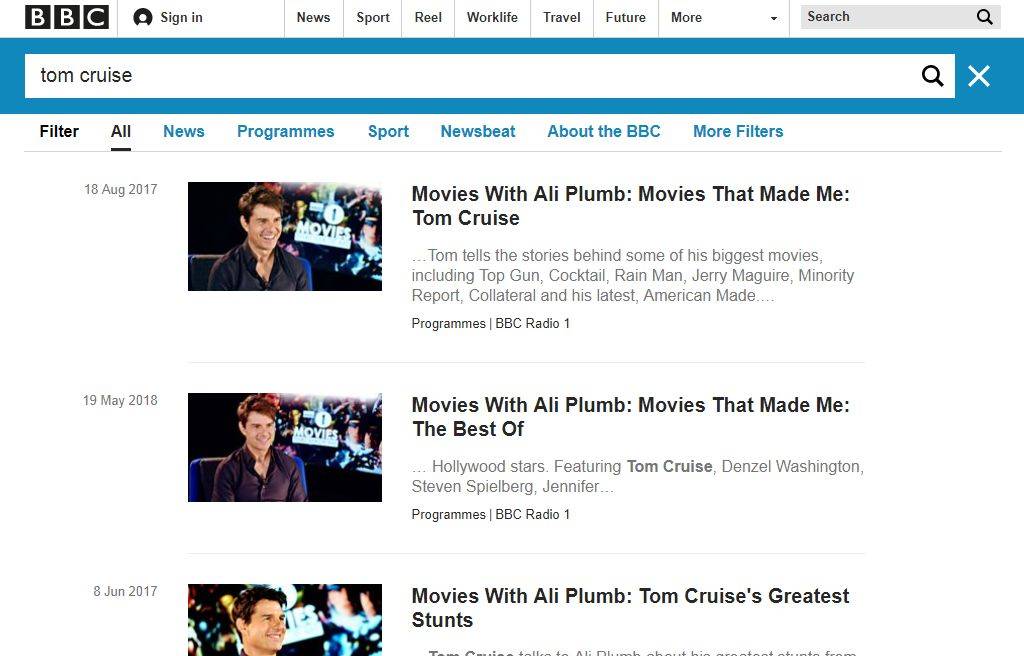1024x656 pixels.
Task: Click summary starting 'Tom tells the stories'
Action: click(x=633, y=275)
